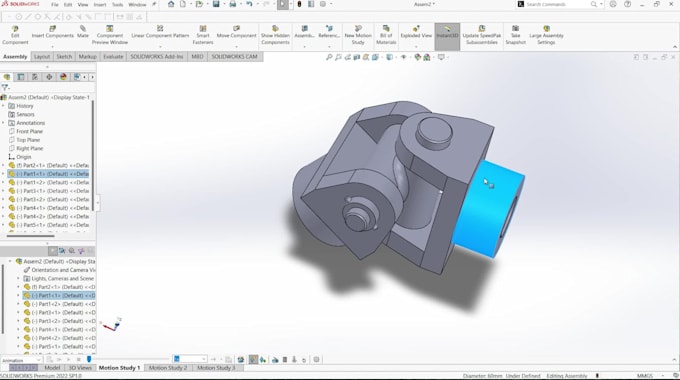The height and width of the screenshot is (380, 680).
Task: Click the playback speed combo box
Action: [x=190, y=359]
